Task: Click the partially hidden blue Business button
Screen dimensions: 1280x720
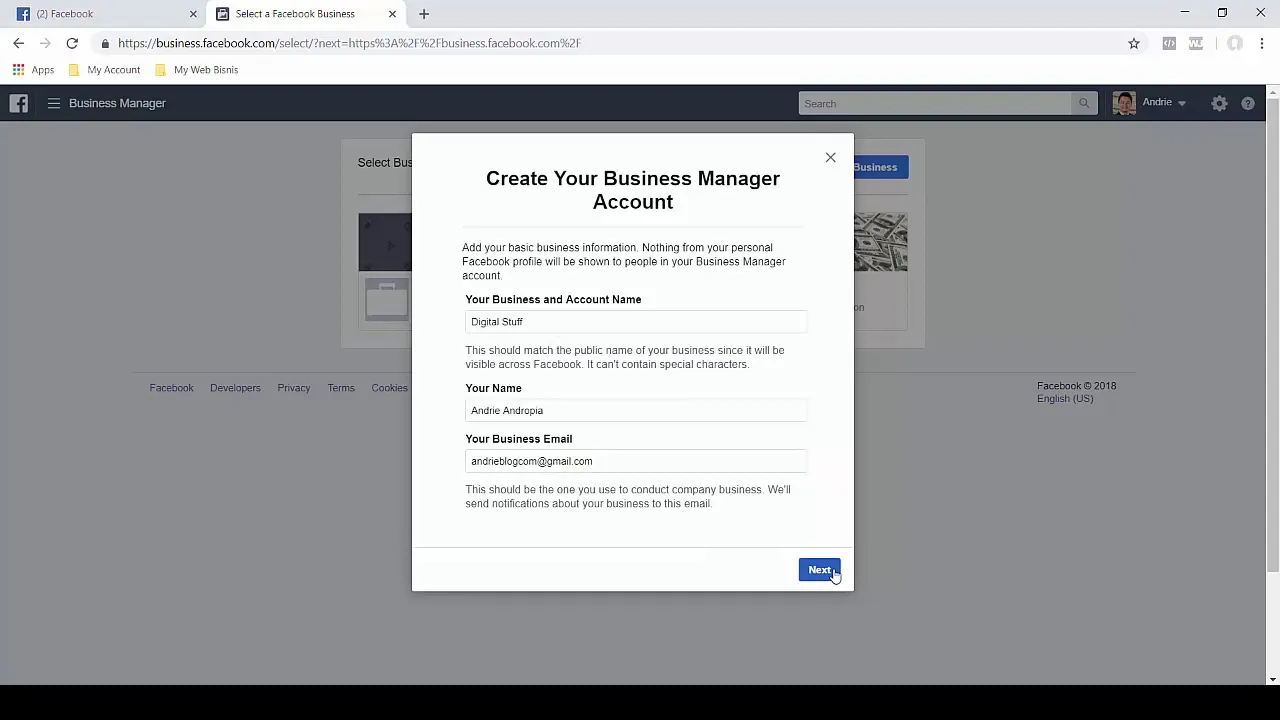Action: 881,167
